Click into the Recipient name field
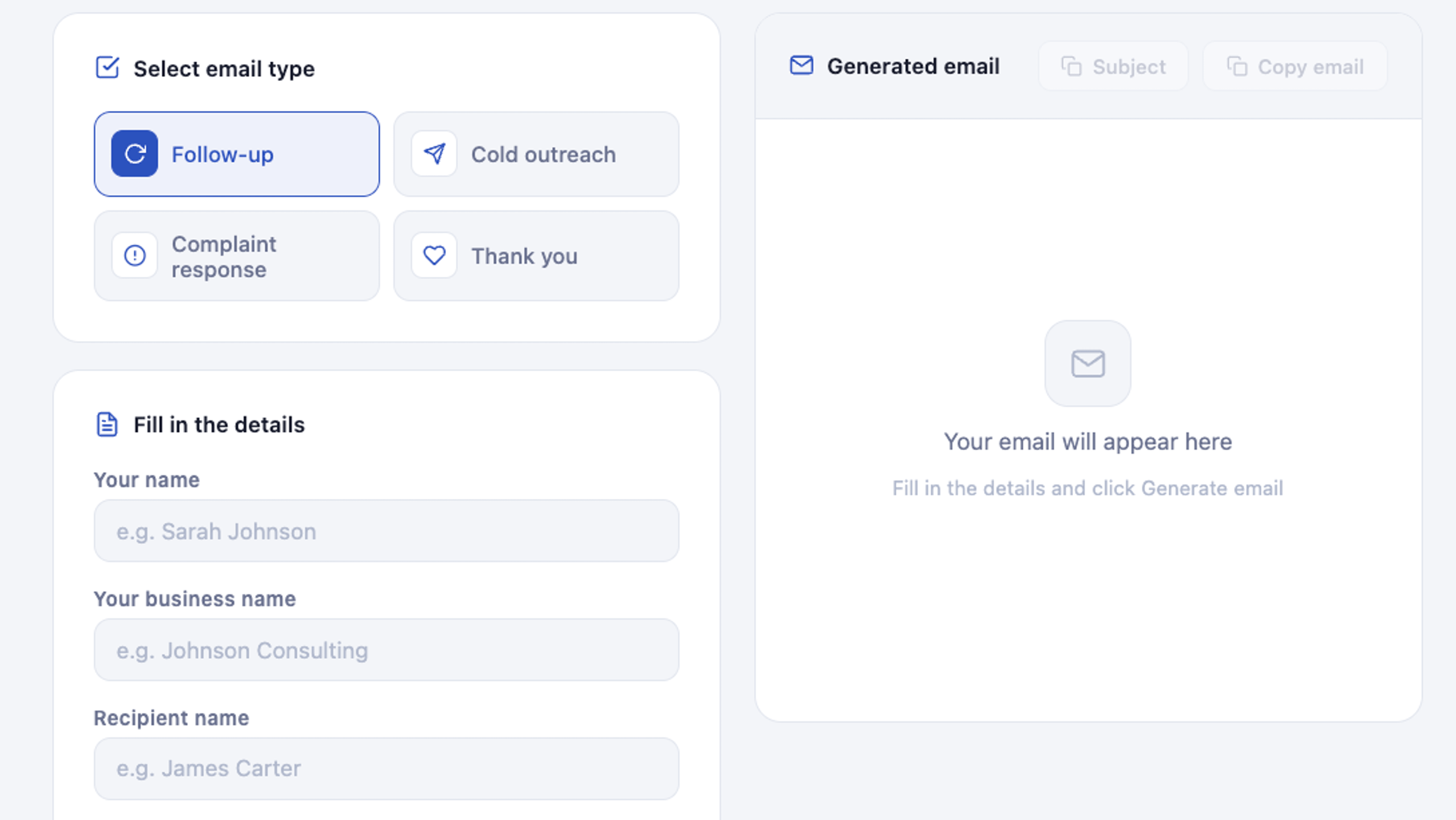 pyautogui.click(x=386, y=769)
